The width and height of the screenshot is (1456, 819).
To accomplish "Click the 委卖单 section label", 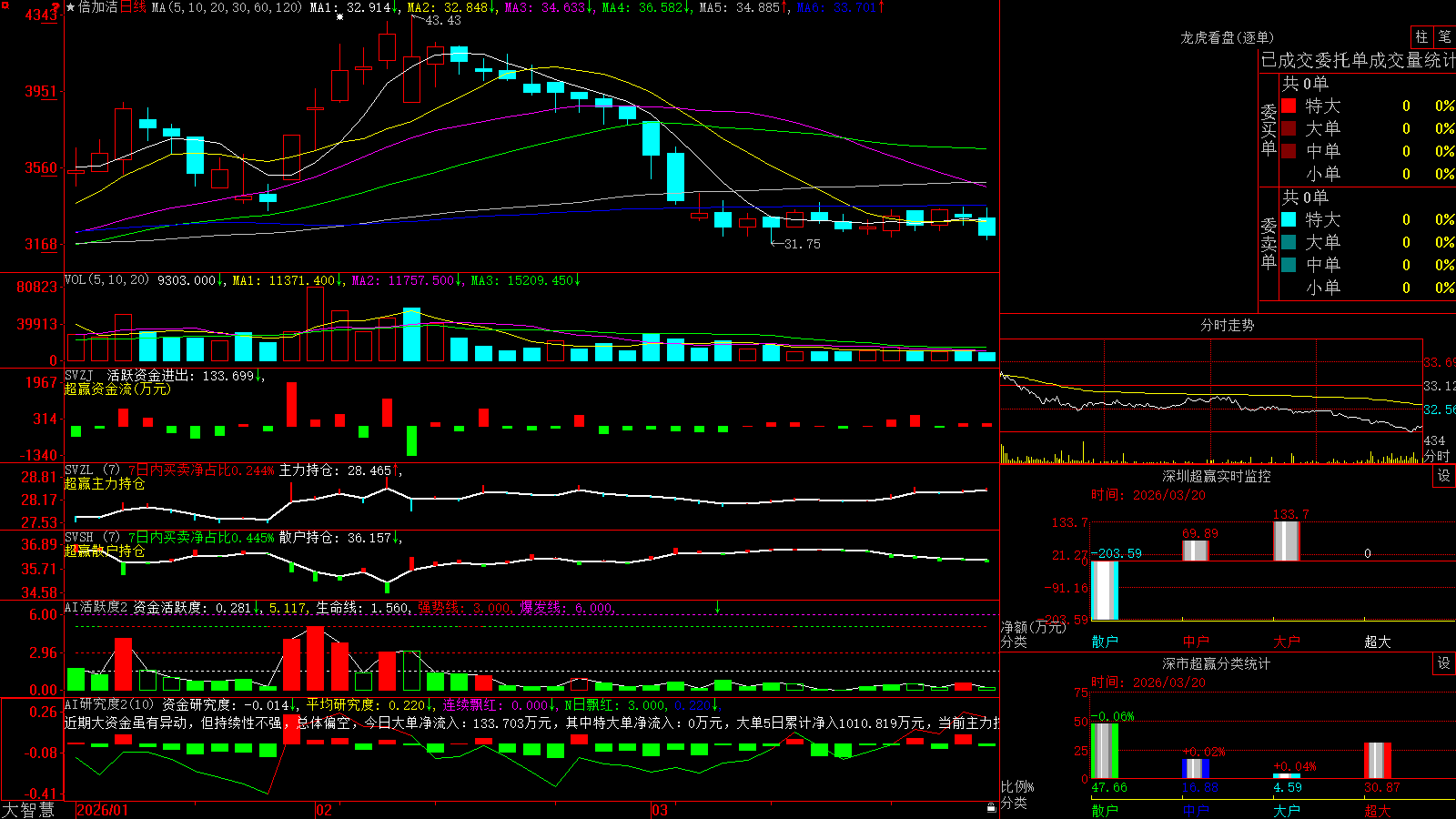I will point(1269,243).
